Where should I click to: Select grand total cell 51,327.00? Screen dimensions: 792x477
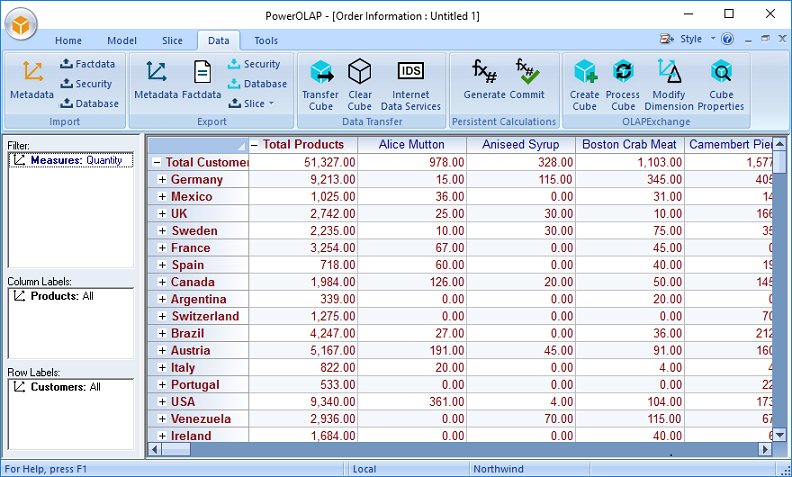tap(303, 162)
